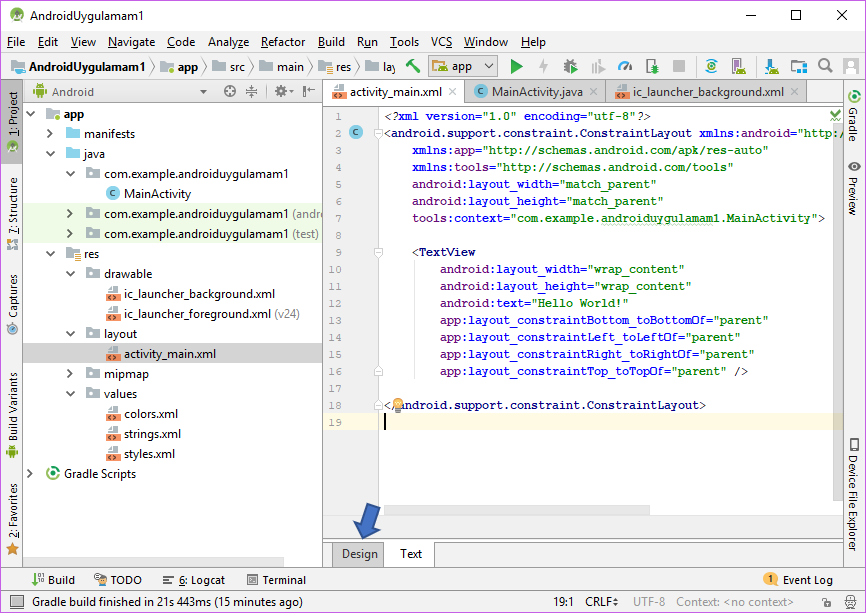Click the inspector hector icon in status bar

coord(851,602)
